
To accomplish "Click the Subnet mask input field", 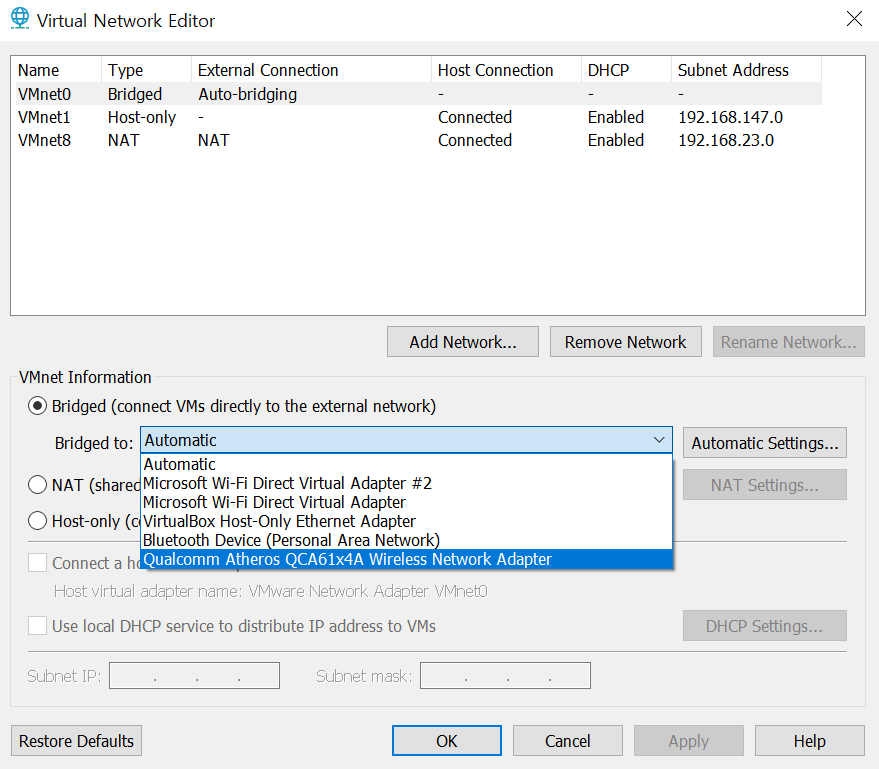I will [506, 675].
